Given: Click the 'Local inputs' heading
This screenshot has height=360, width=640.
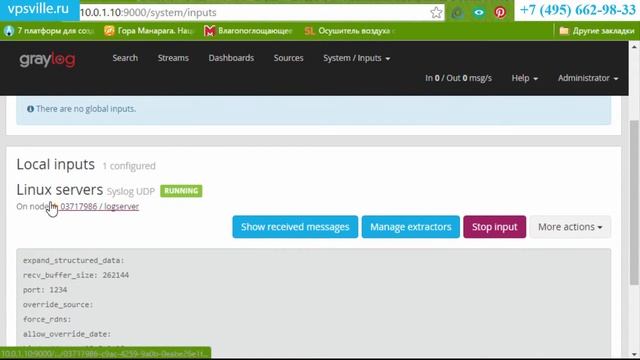Looking at the screenshot, I should pyautogui.click(x=56, y=164).
